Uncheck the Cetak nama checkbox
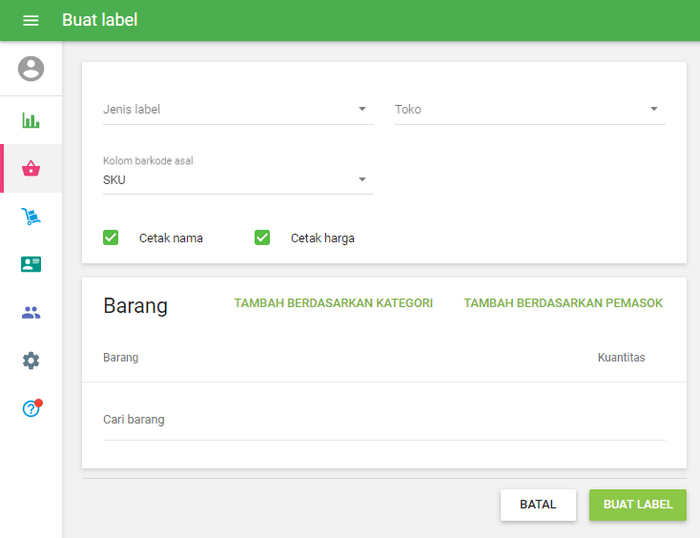 pyautogui.click(x=111, y=238)
